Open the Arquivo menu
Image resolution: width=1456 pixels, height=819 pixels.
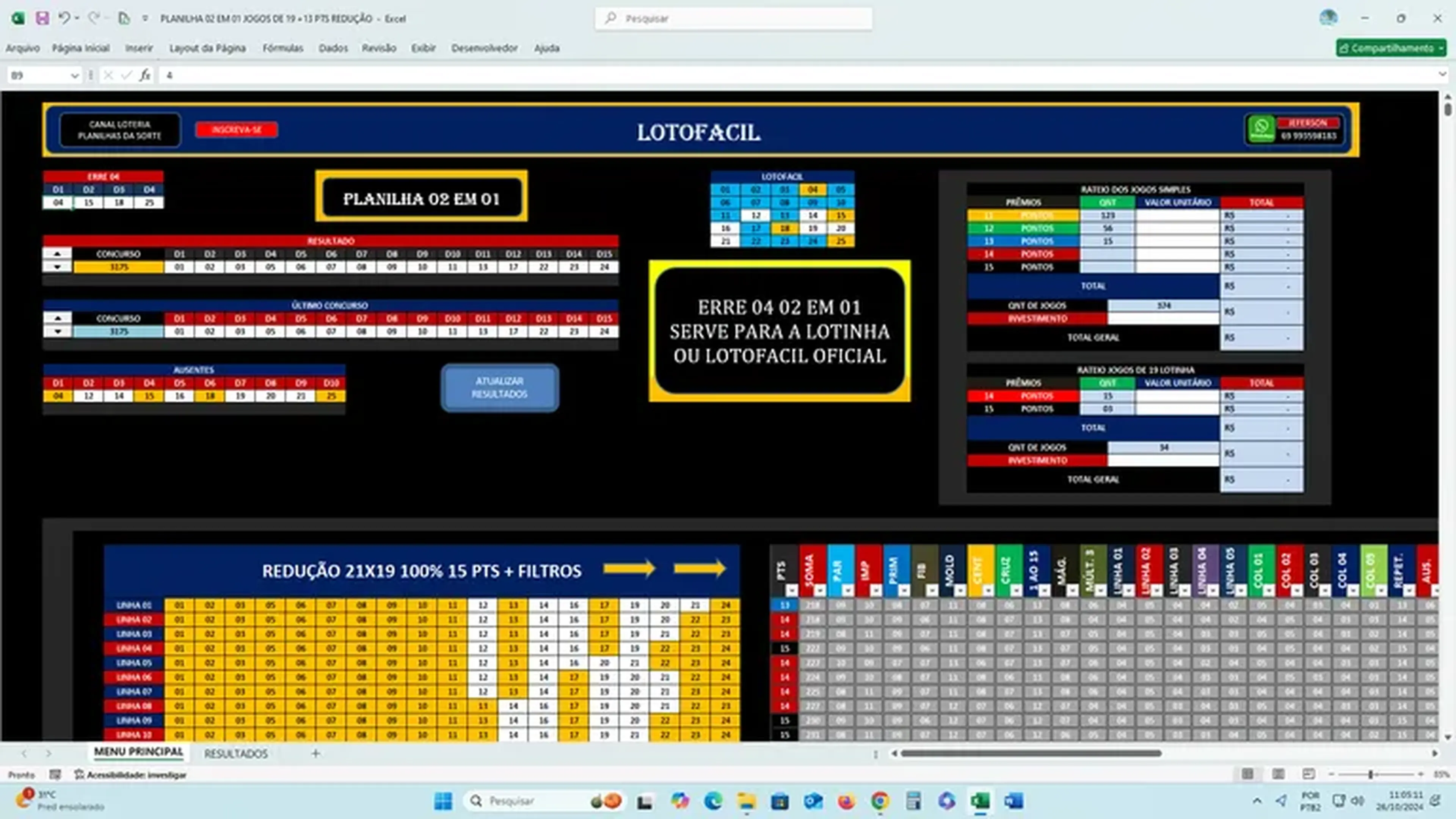point(23,48)
